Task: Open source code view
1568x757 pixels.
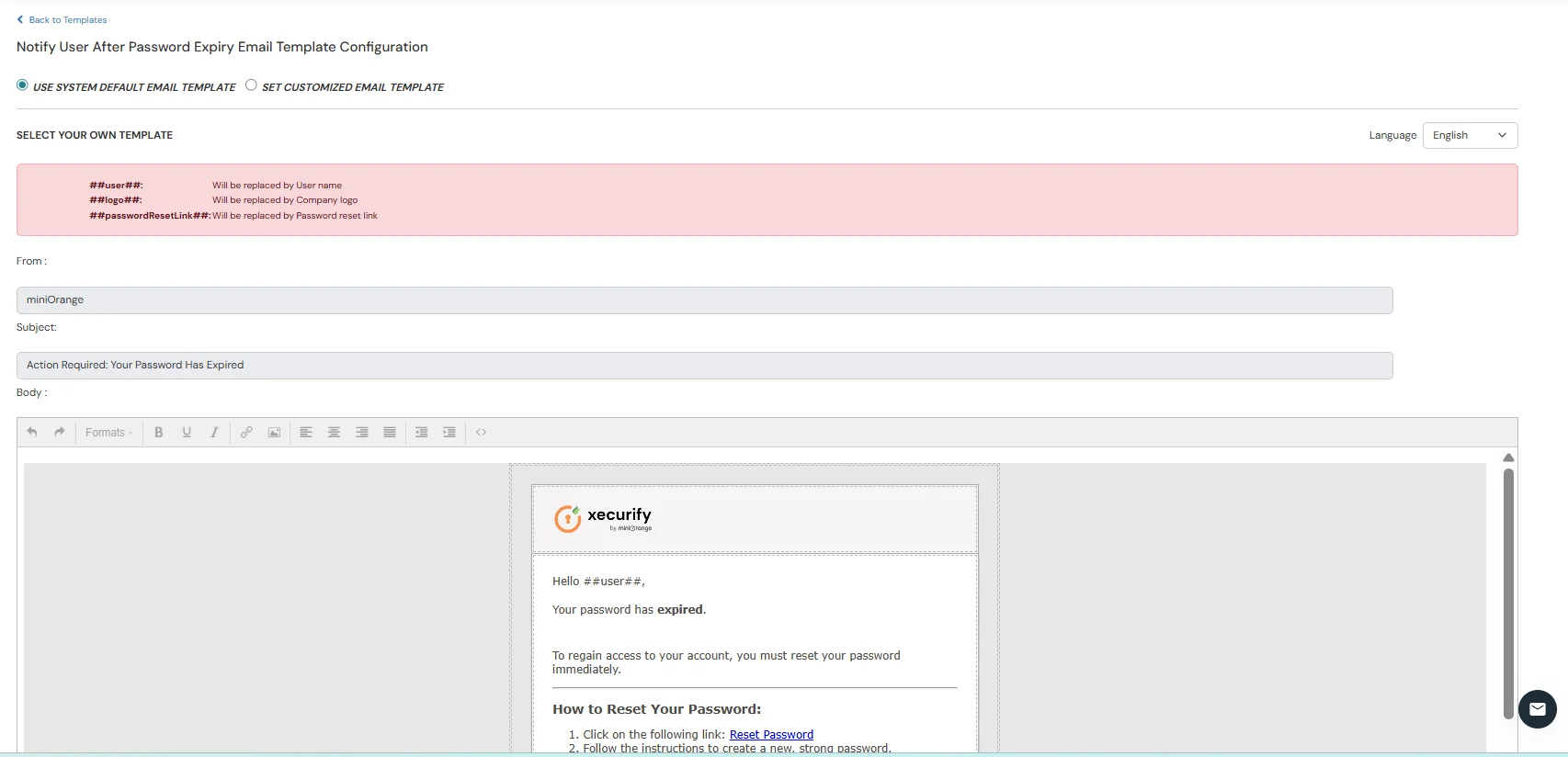Action: 481,432
